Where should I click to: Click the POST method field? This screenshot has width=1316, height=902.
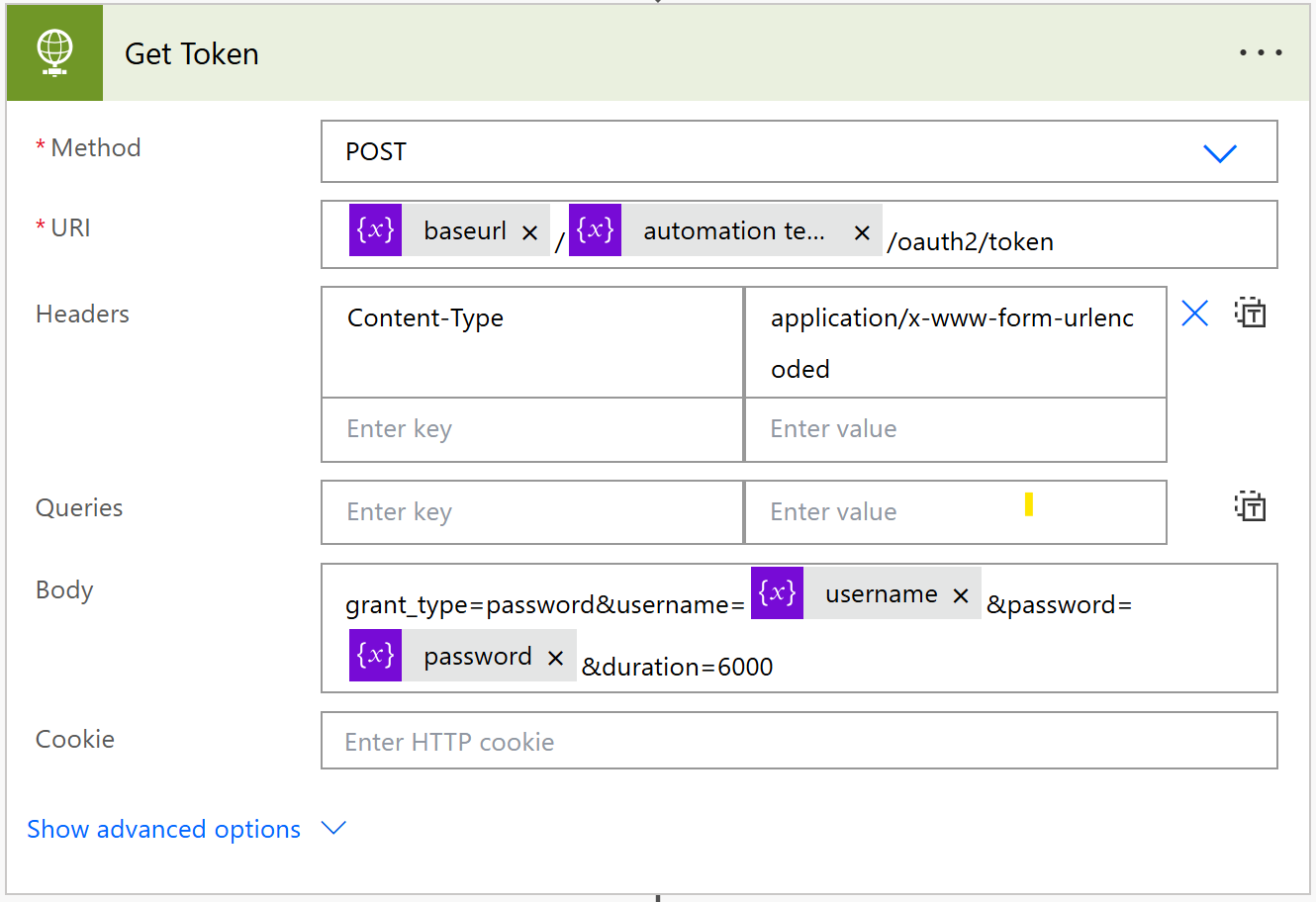click(x=693, y=152)
